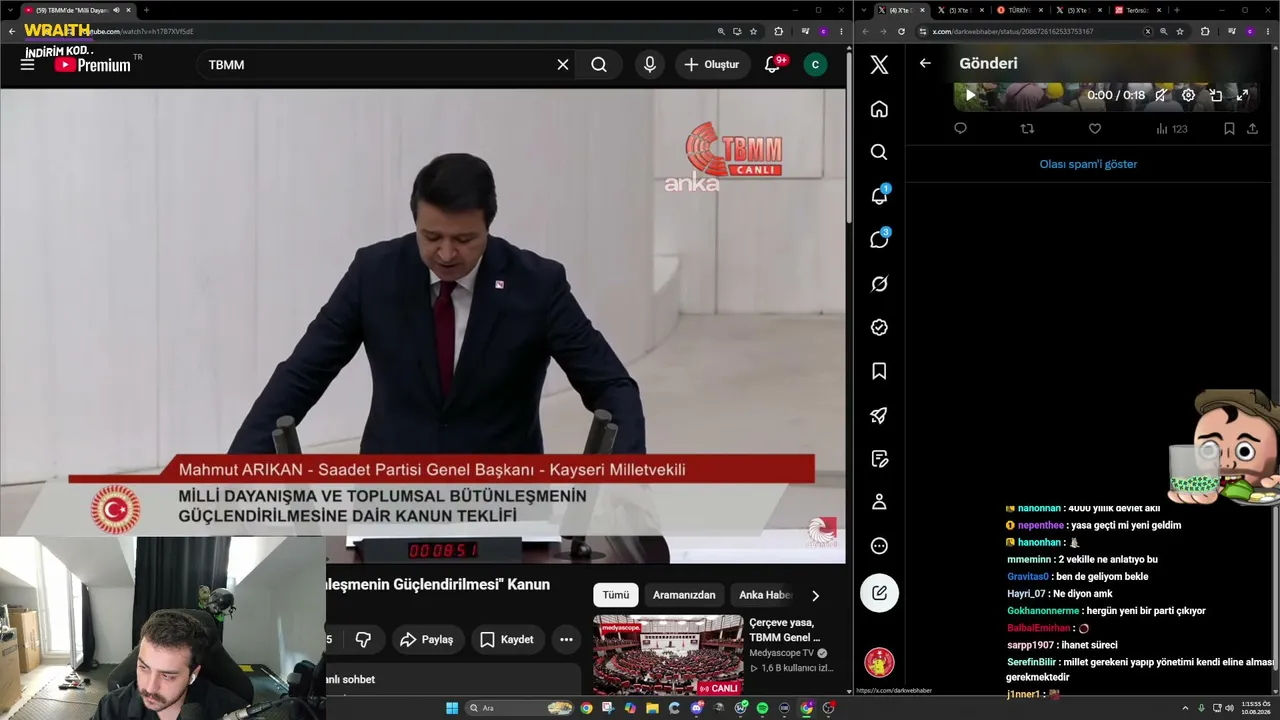The image size is (1280, 720).
Task: Open X Home feed icon
Action: pos(879,109)
